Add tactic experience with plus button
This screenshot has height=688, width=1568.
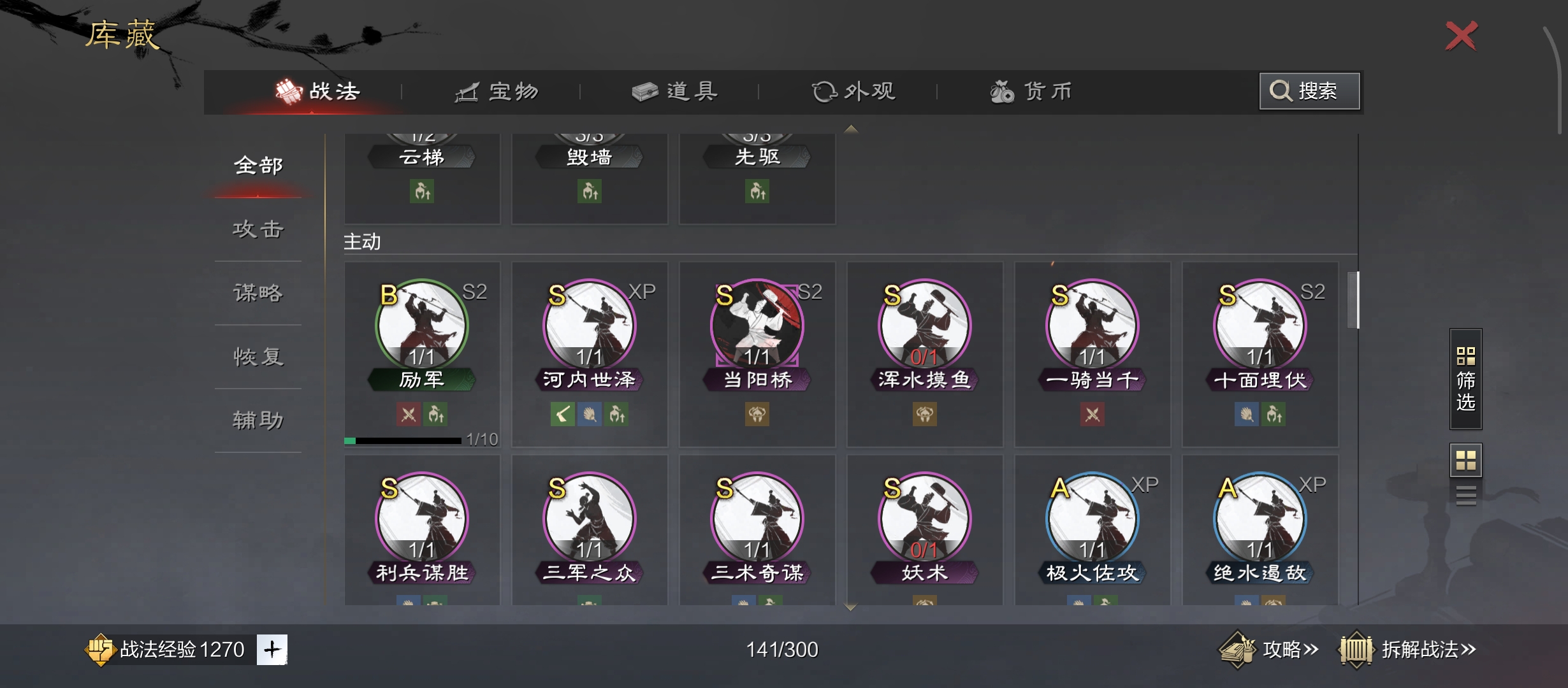click(272, 649)
